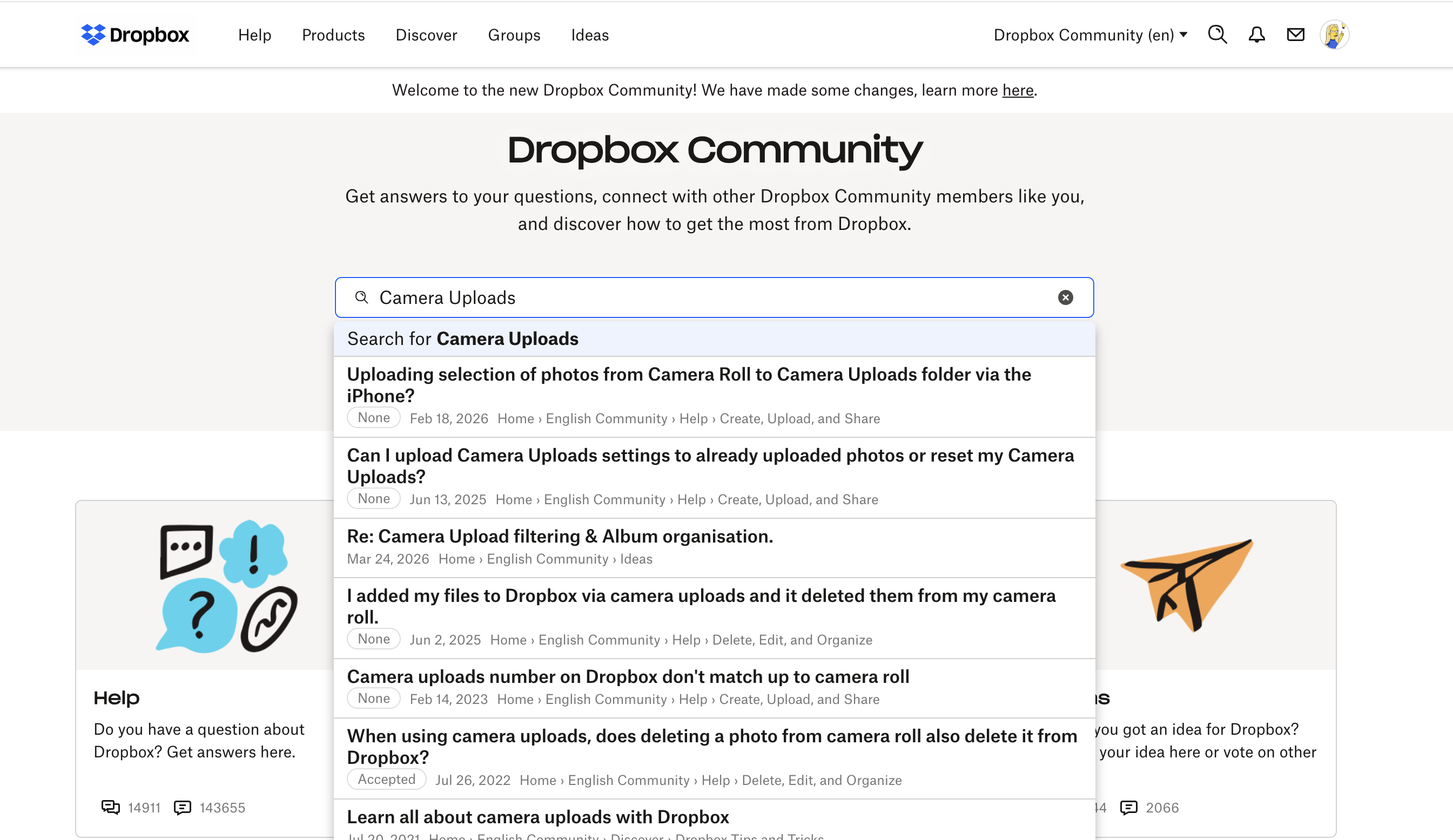Open the header search magnifier icon
The width and height of the screenshot is (1453, 840).
point(1217,35)
